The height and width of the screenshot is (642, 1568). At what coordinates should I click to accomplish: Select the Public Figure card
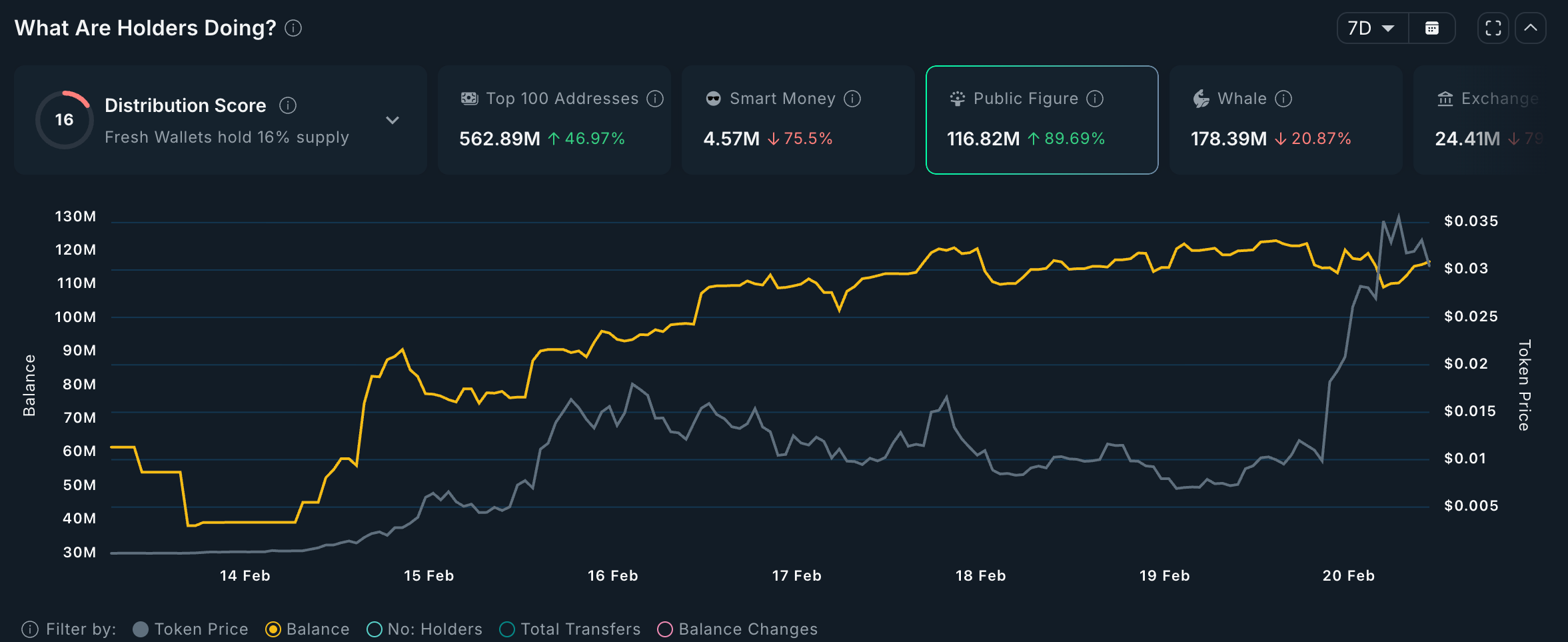click(x=1042, y=120)
